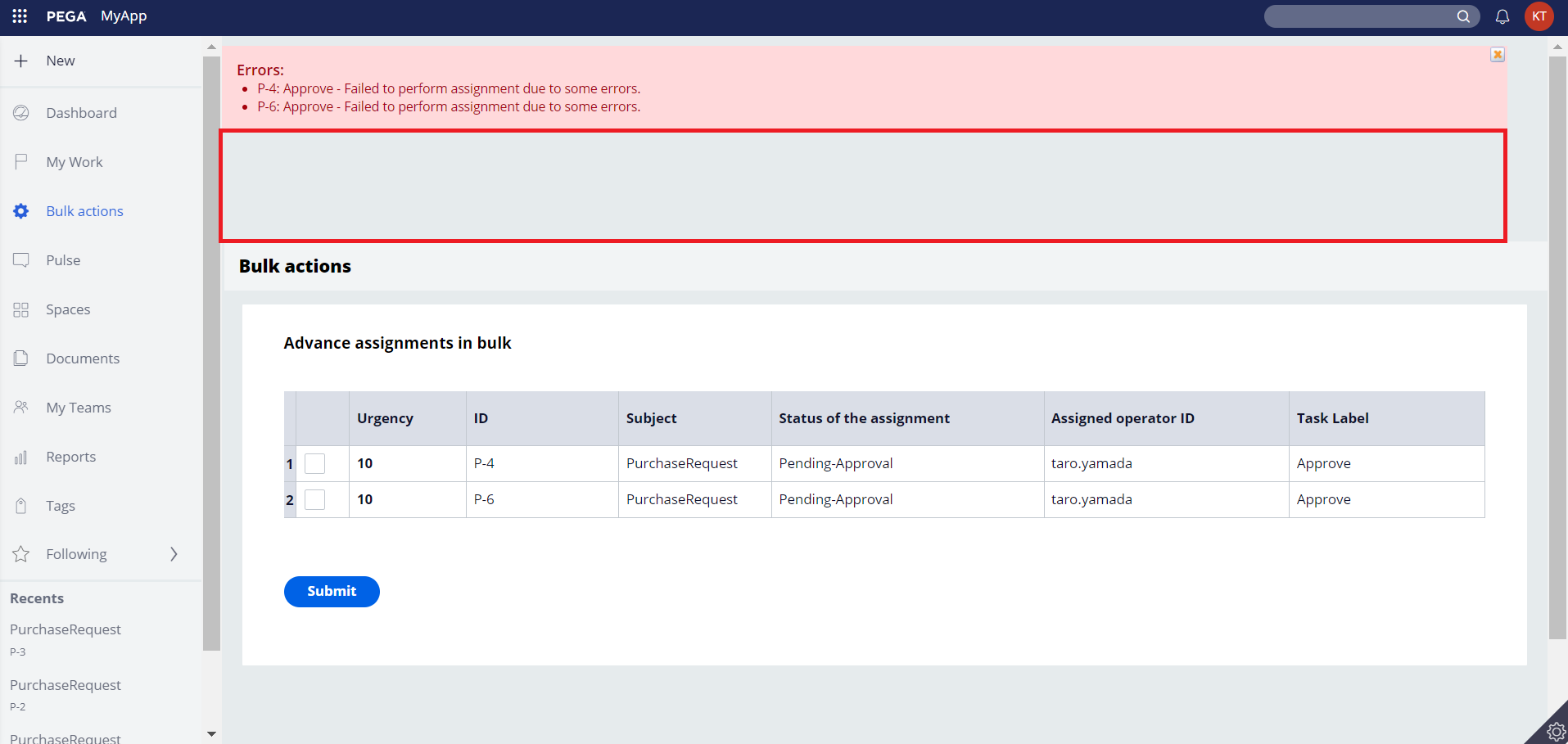
Task: Select the checkbox for row P-4
Action: tap(314, 463)
